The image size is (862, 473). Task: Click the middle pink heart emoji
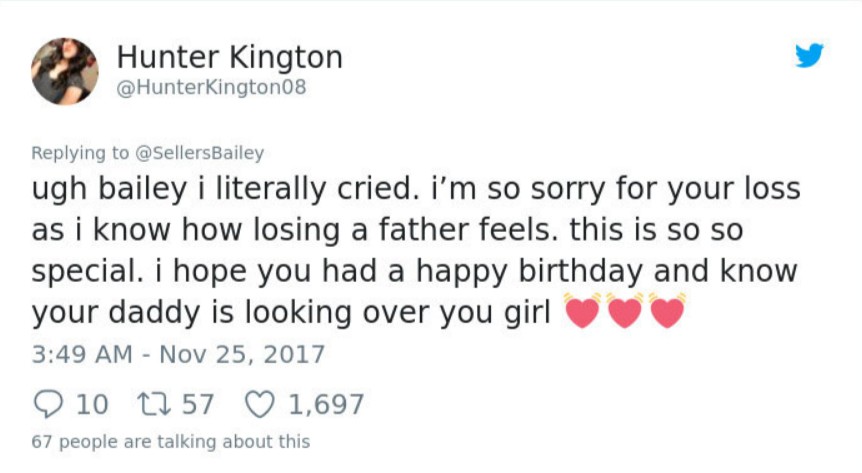click(x=624, y=312)
